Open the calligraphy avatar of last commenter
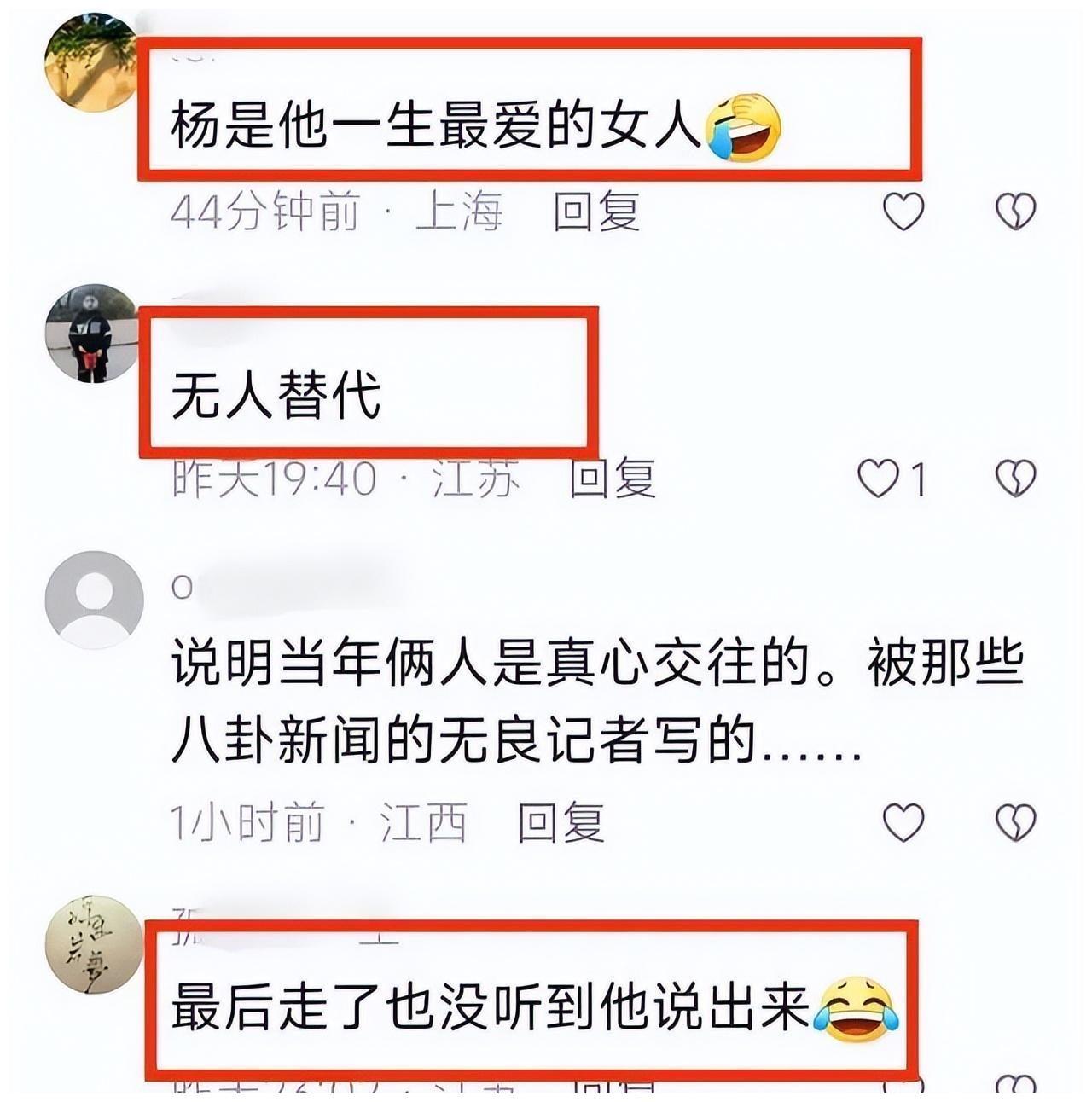The image size is (1092, 1102). [94, 944]
